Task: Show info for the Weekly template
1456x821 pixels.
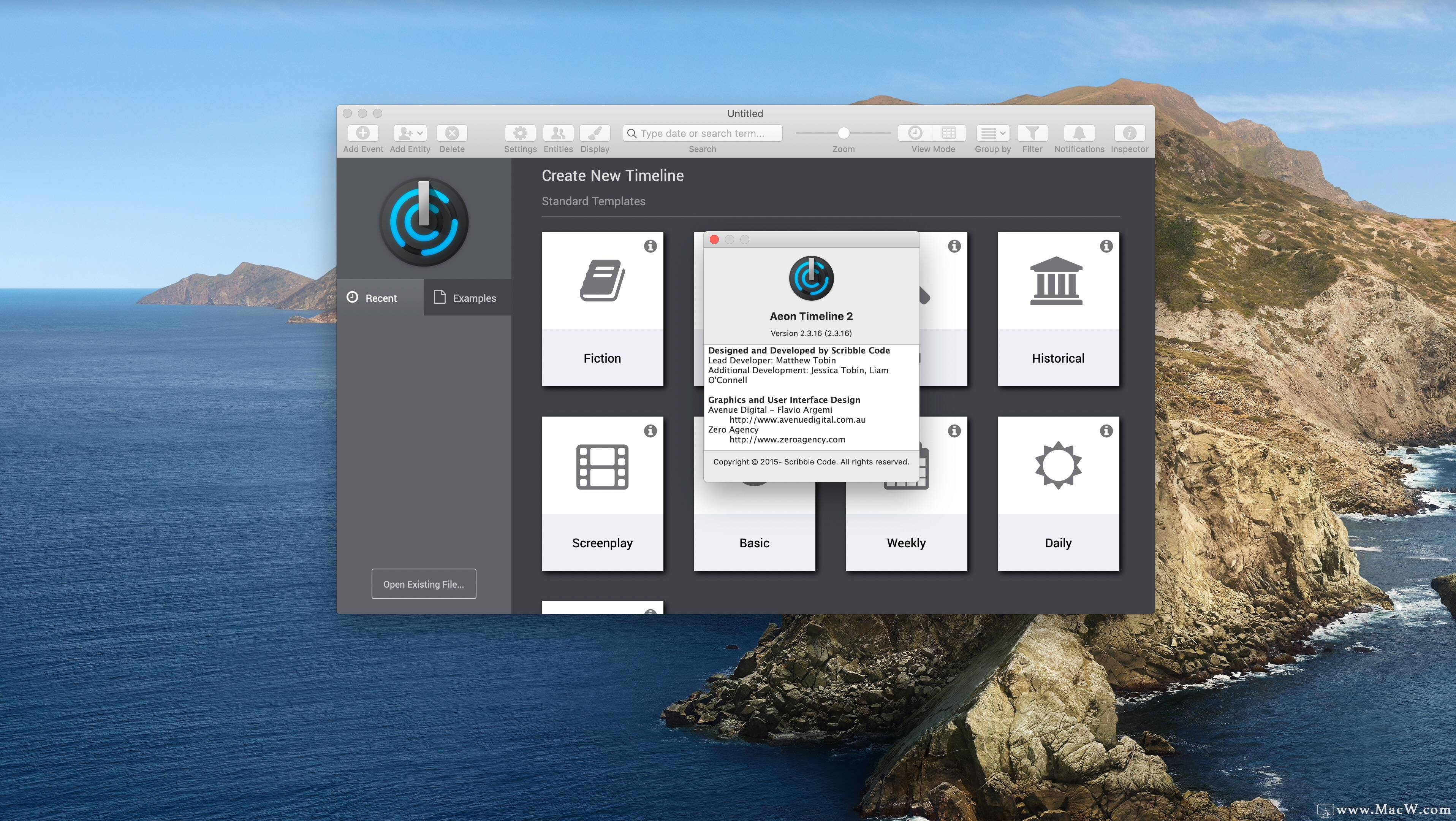Action: (x=954, y=431)
